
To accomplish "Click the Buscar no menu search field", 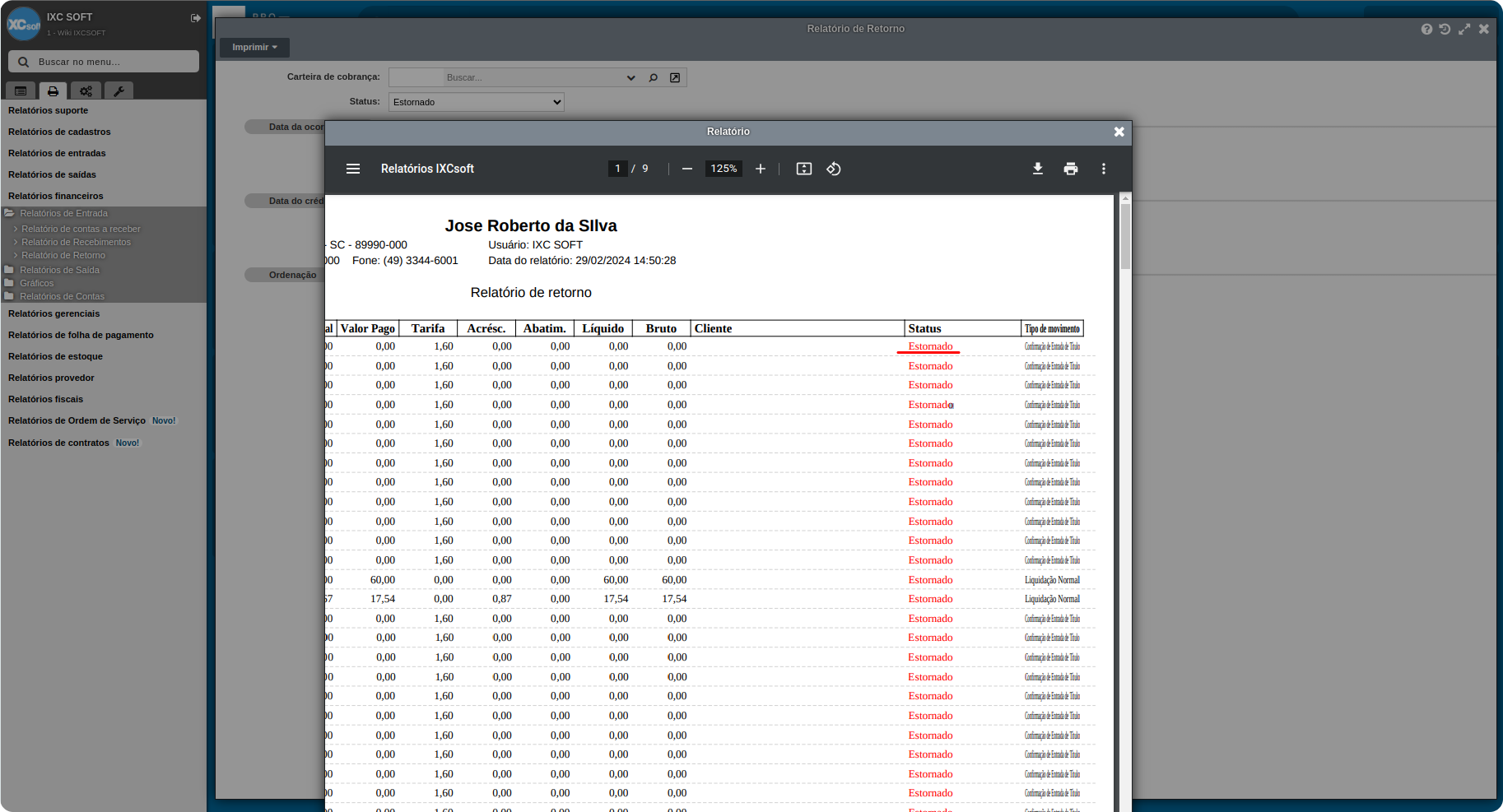I will [104, 62].
